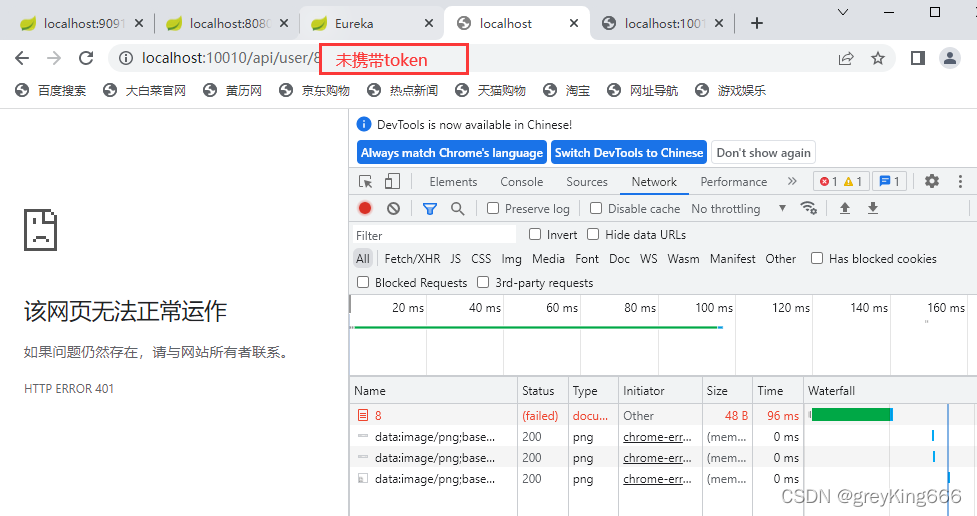
Task: Open DevTools settings gear
Action: pos(932,181)
